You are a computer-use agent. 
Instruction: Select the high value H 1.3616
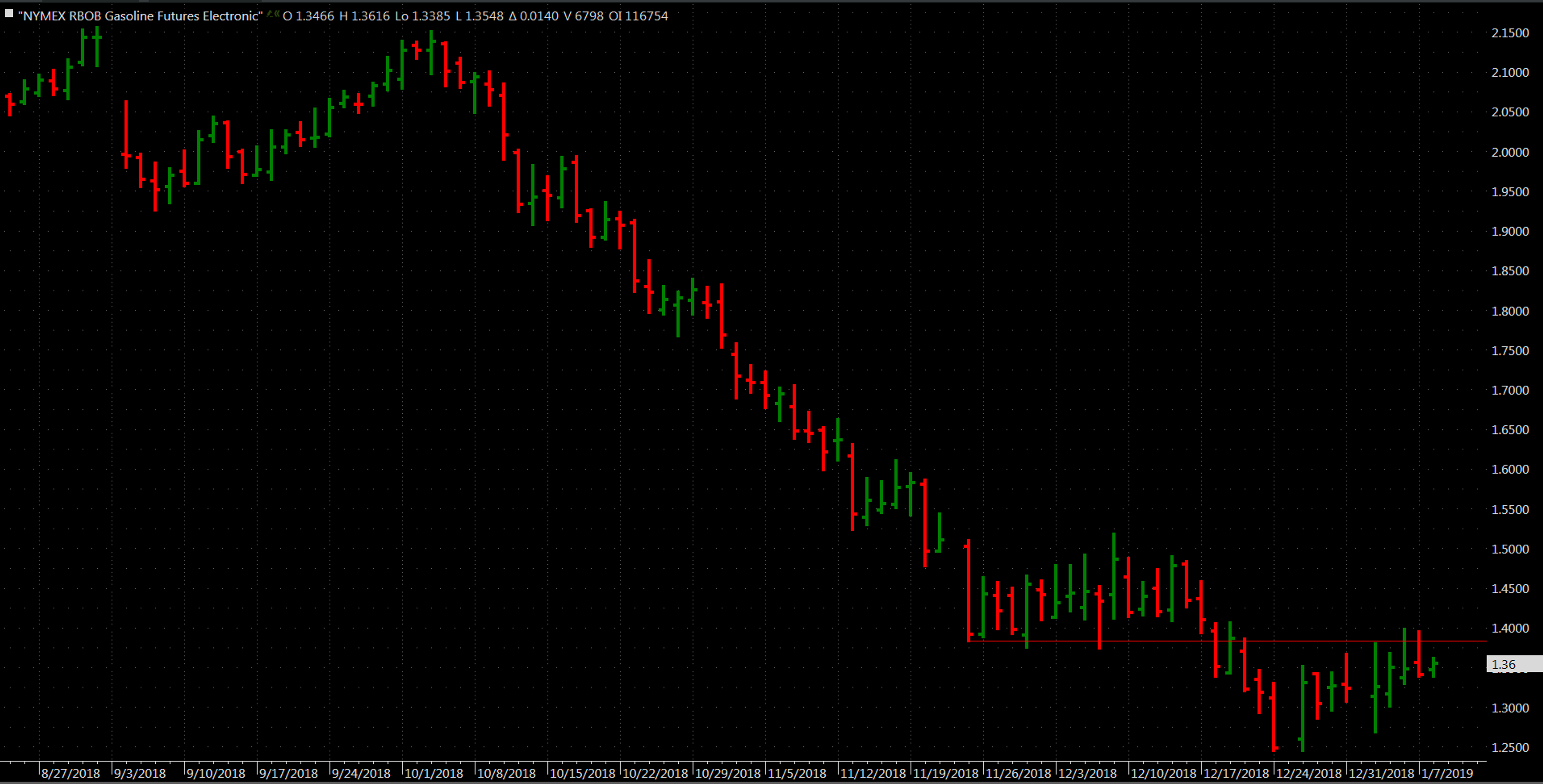click(x=364, y=16)
